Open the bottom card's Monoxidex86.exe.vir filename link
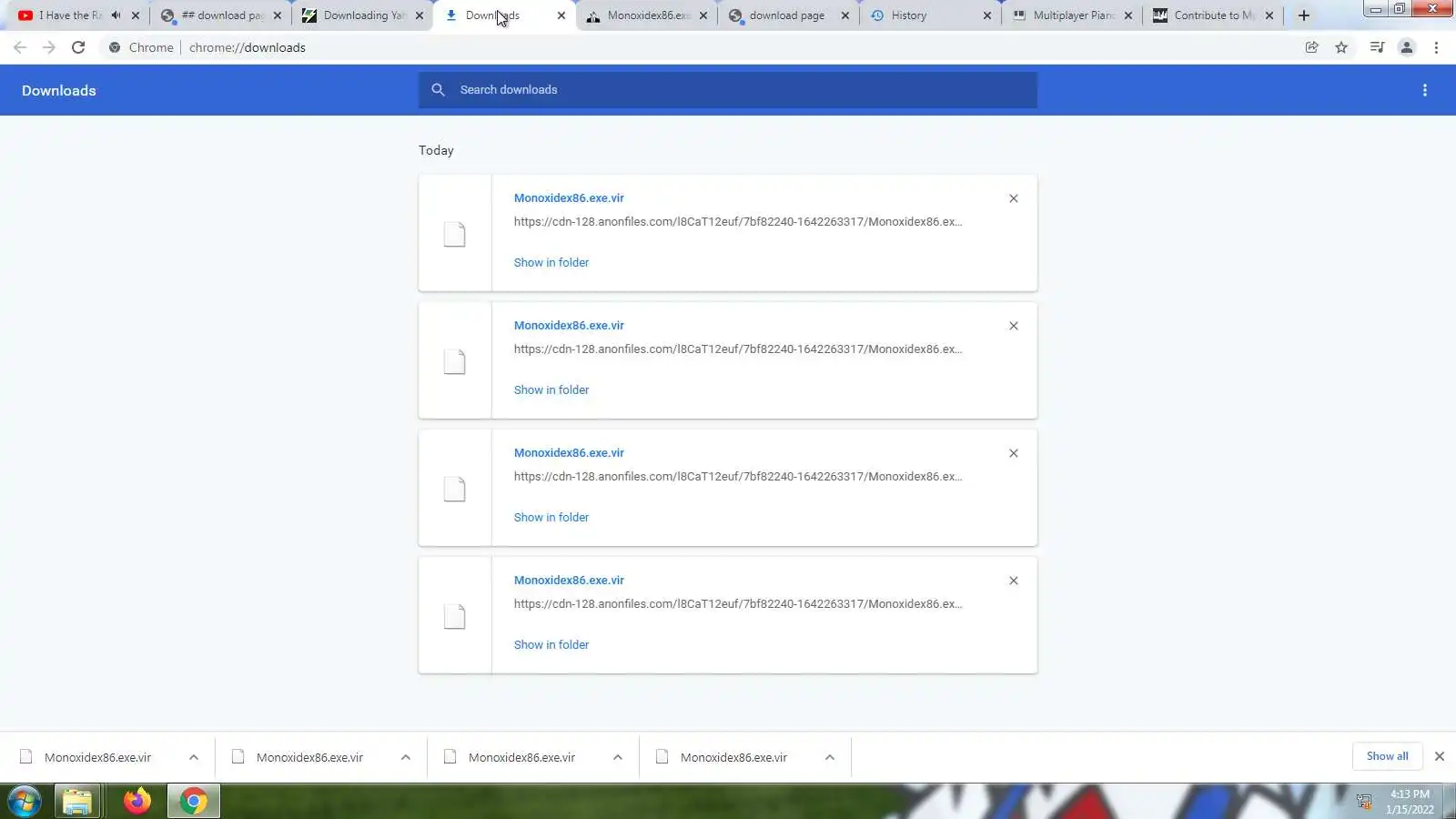1456x819 pixels. [x=569, y=580]
